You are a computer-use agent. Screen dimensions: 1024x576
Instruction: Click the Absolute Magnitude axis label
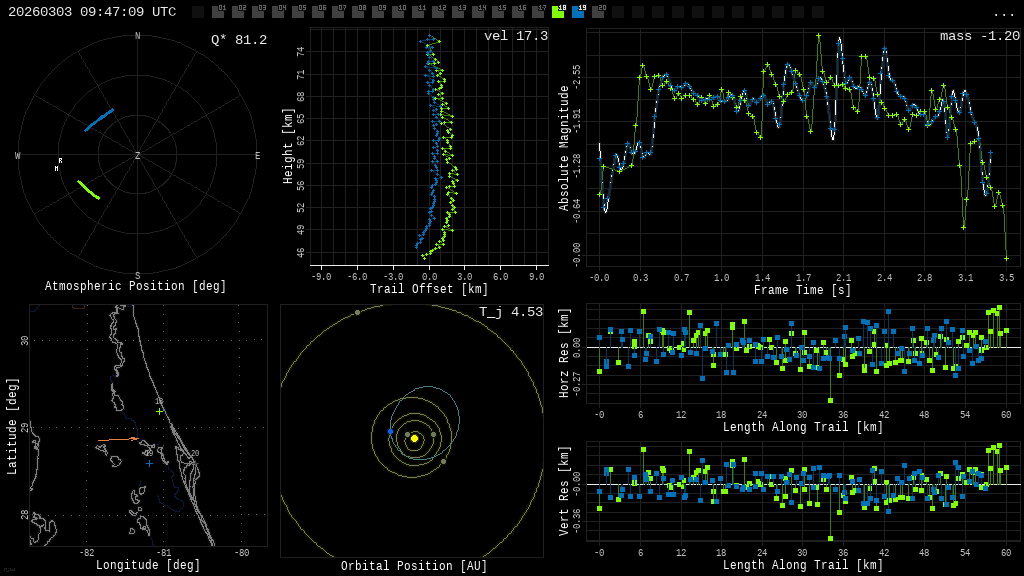563,148
